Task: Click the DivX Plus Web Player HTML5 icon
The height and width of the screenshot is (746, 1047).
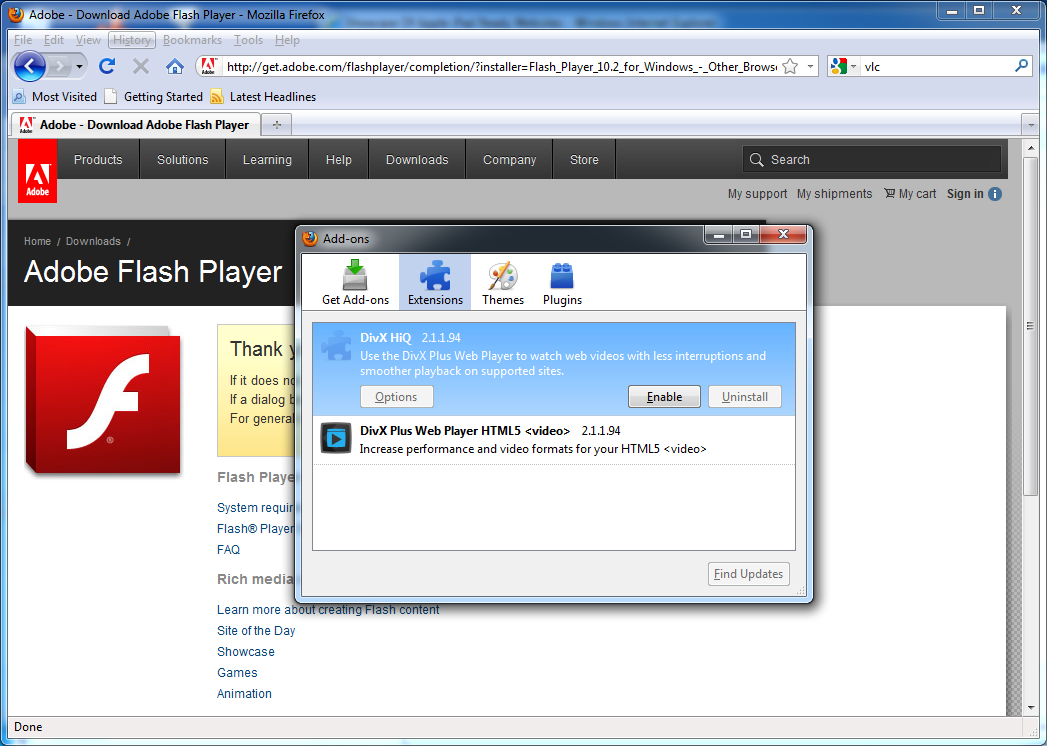Action: [336, 438]
